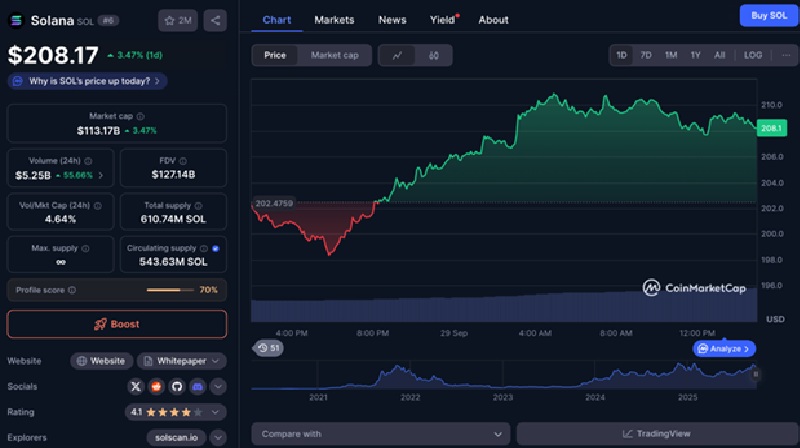Open the Compare with dropdown
This screenshot has height=448, width=800.
[x=380, y=434]
